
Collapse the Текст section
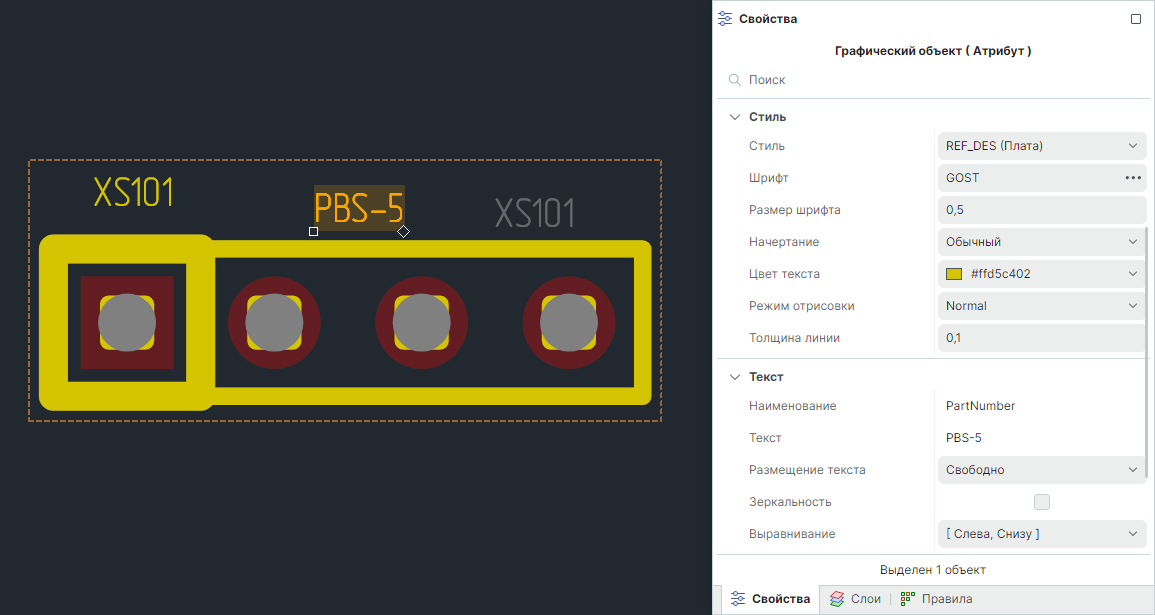(734, 377)
